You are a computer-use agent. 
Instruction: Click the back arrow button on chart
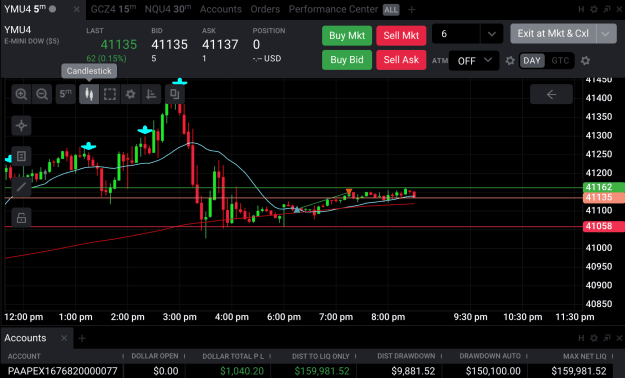551,94
